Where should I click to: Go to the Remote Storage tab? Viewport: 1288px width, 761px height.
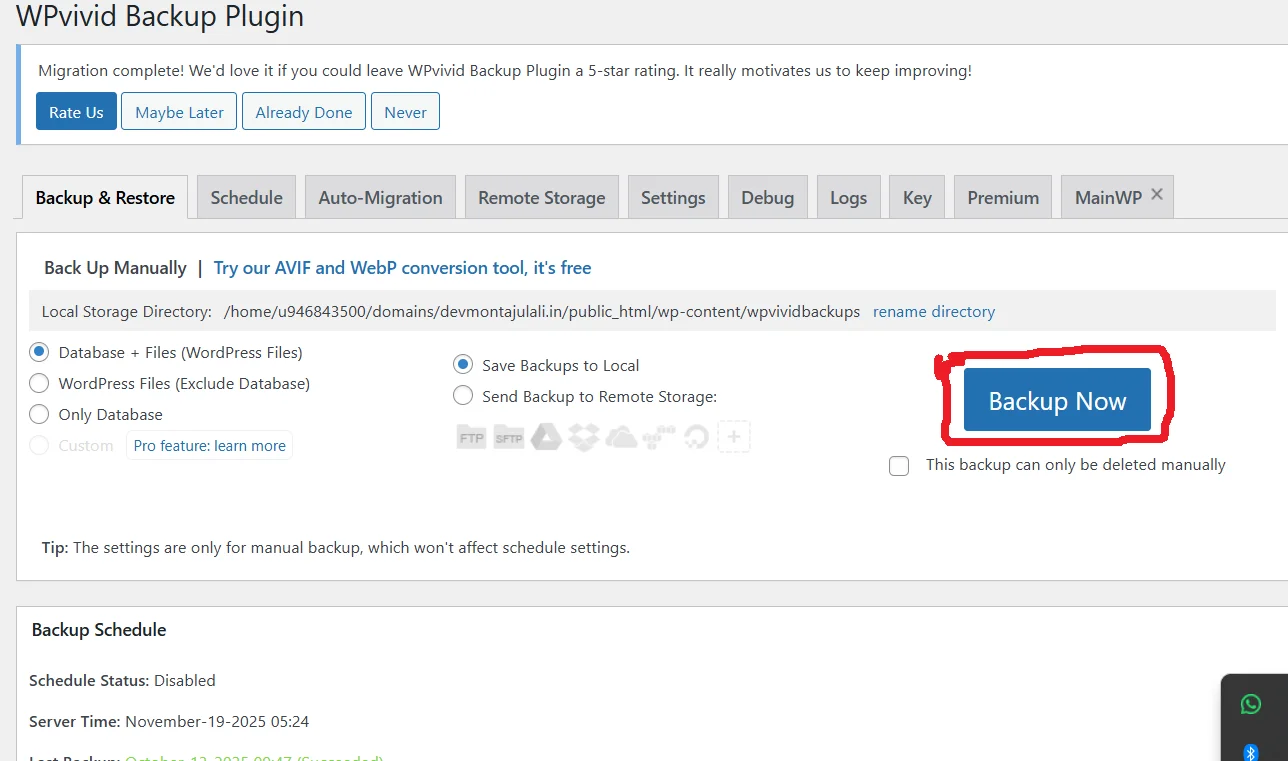(542, 197)
